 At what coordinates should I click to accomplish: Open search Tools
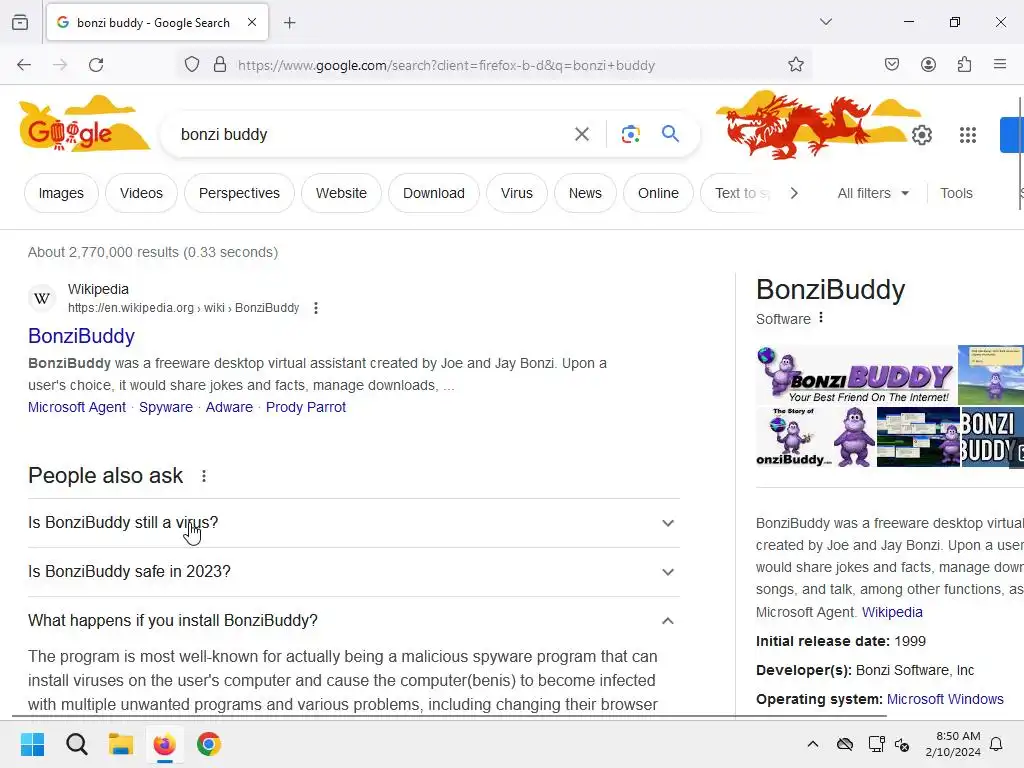pos(956,193)
